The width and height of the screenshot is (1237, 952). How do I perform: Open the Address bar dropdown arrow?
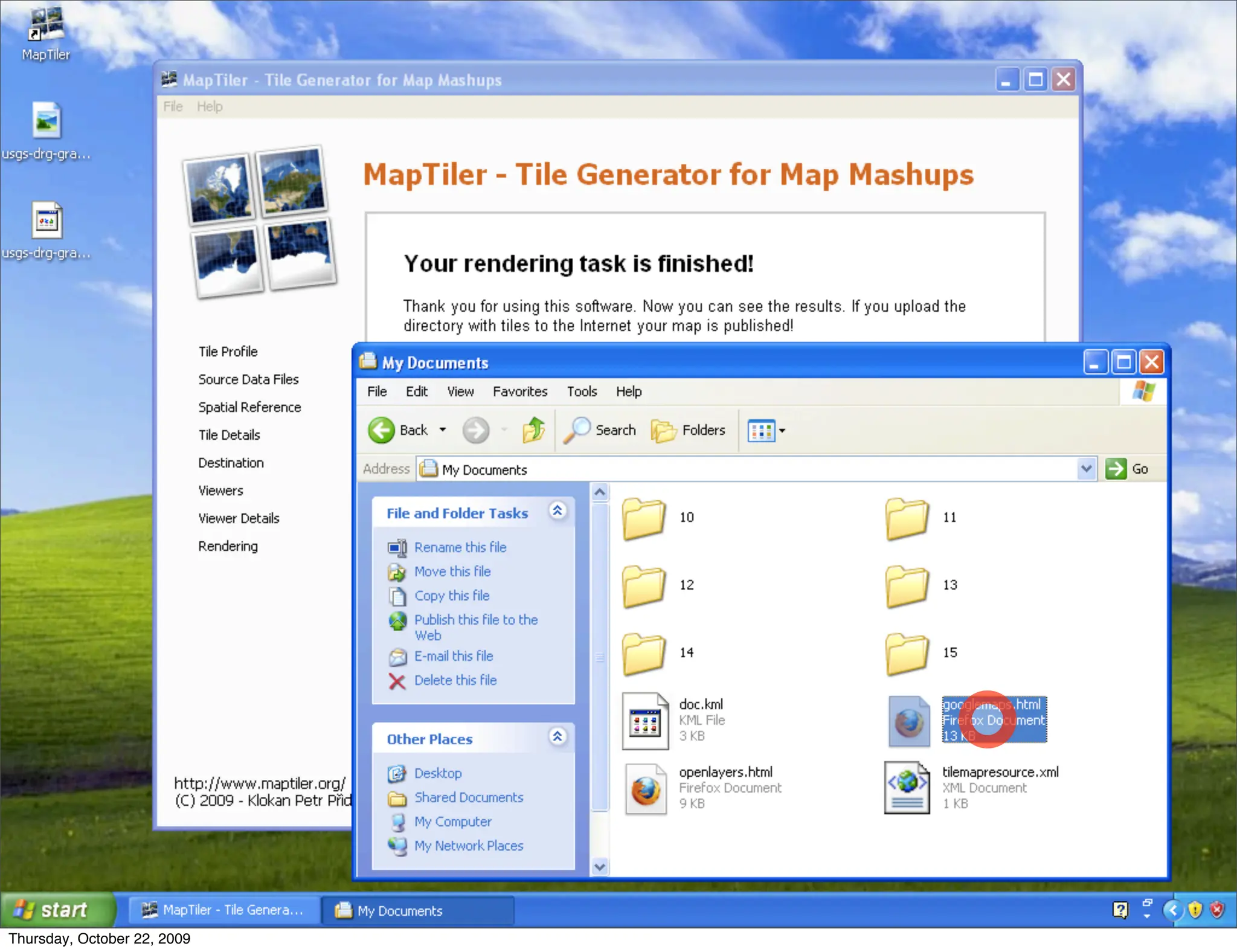pos(1086,469)
